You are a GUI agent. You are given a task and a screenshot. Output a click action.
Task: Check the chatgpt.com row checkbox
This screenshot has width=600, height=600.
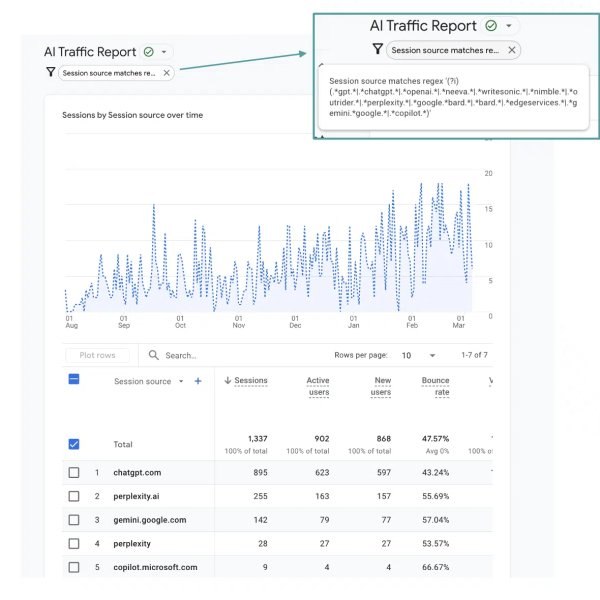pos(74,473)
